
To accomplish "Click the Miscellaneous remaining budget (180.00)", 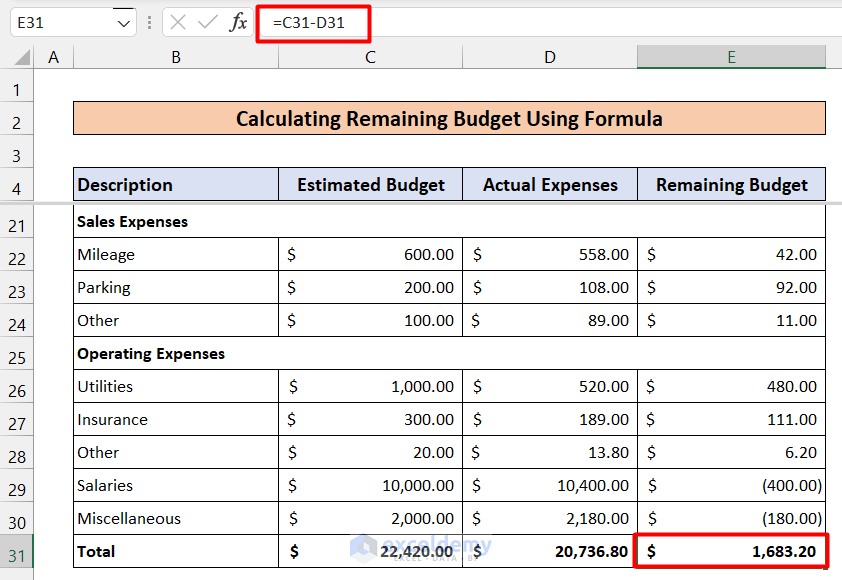I will click(x=731, y=518).
